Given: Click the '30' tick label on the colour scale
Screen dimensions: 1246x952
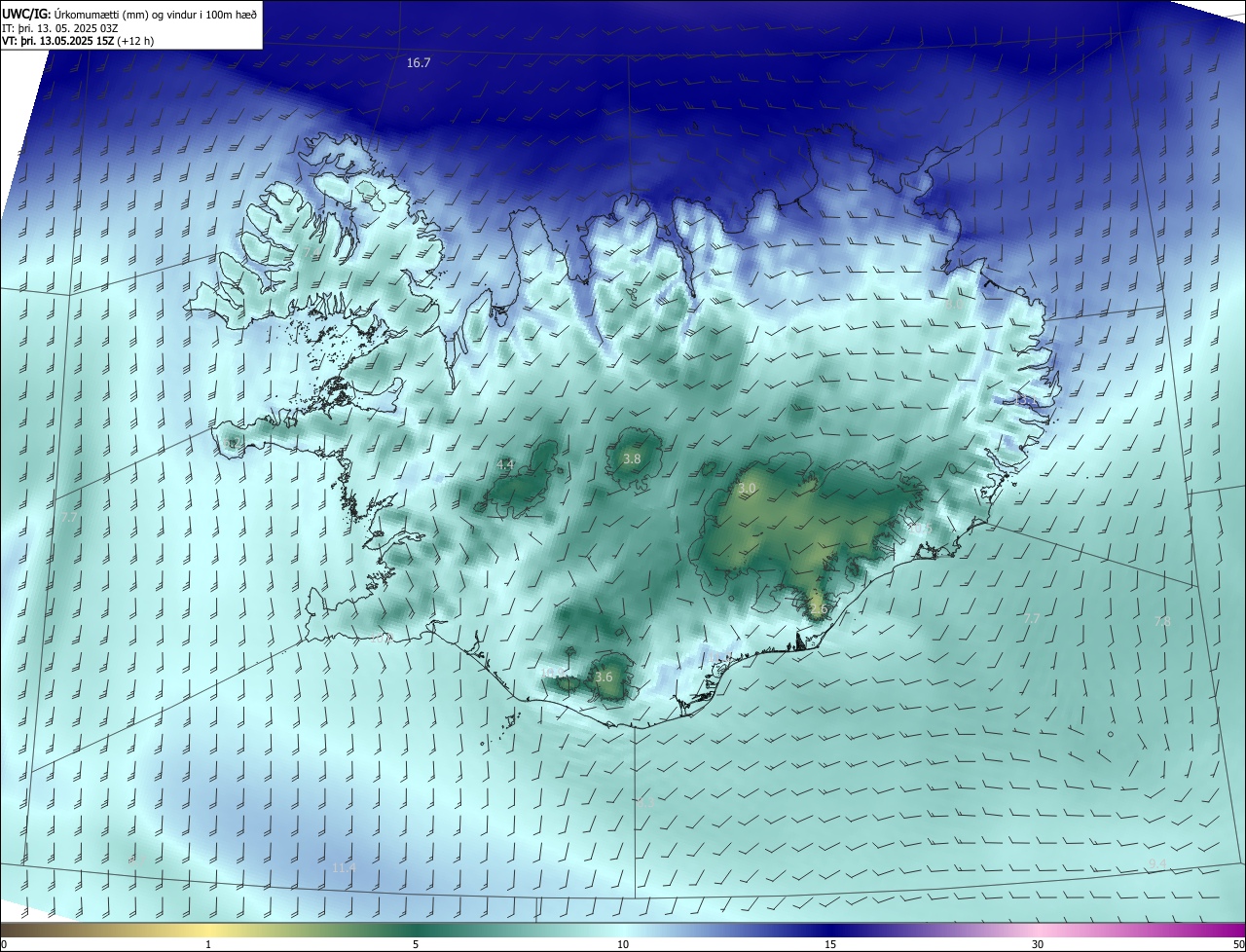Looking at the screenshot, I should tap(1038, 944).
